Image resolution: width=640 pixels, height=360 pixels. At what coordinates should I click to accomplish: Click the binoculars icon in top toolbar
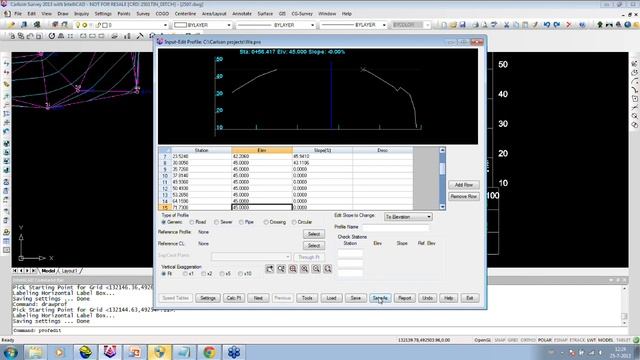click(x=609, y=25)
